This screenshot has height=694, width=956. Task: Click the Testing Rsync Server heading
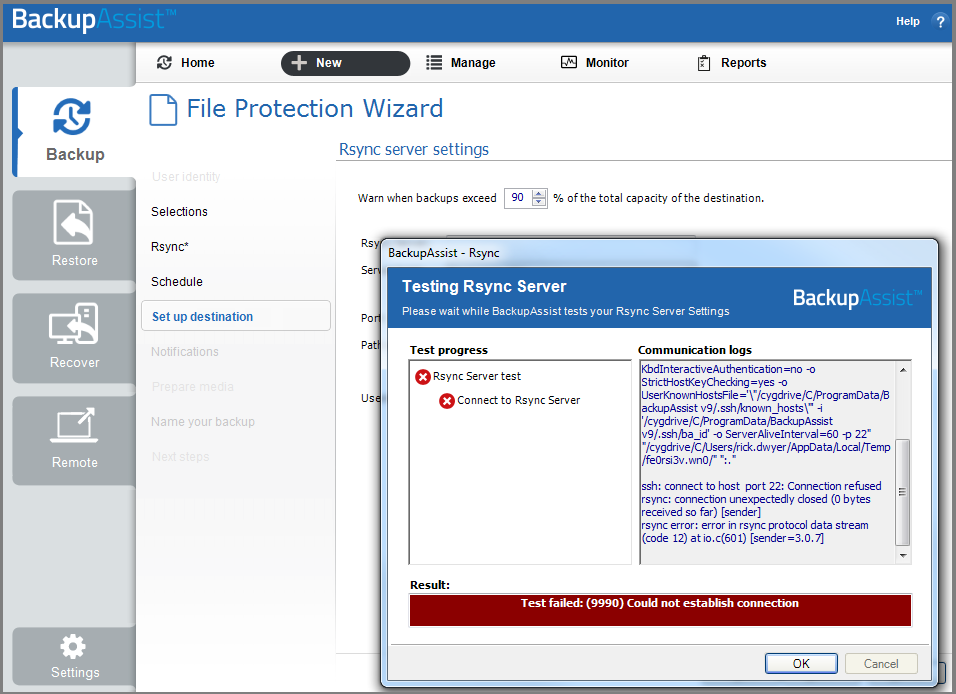[484, 287]
